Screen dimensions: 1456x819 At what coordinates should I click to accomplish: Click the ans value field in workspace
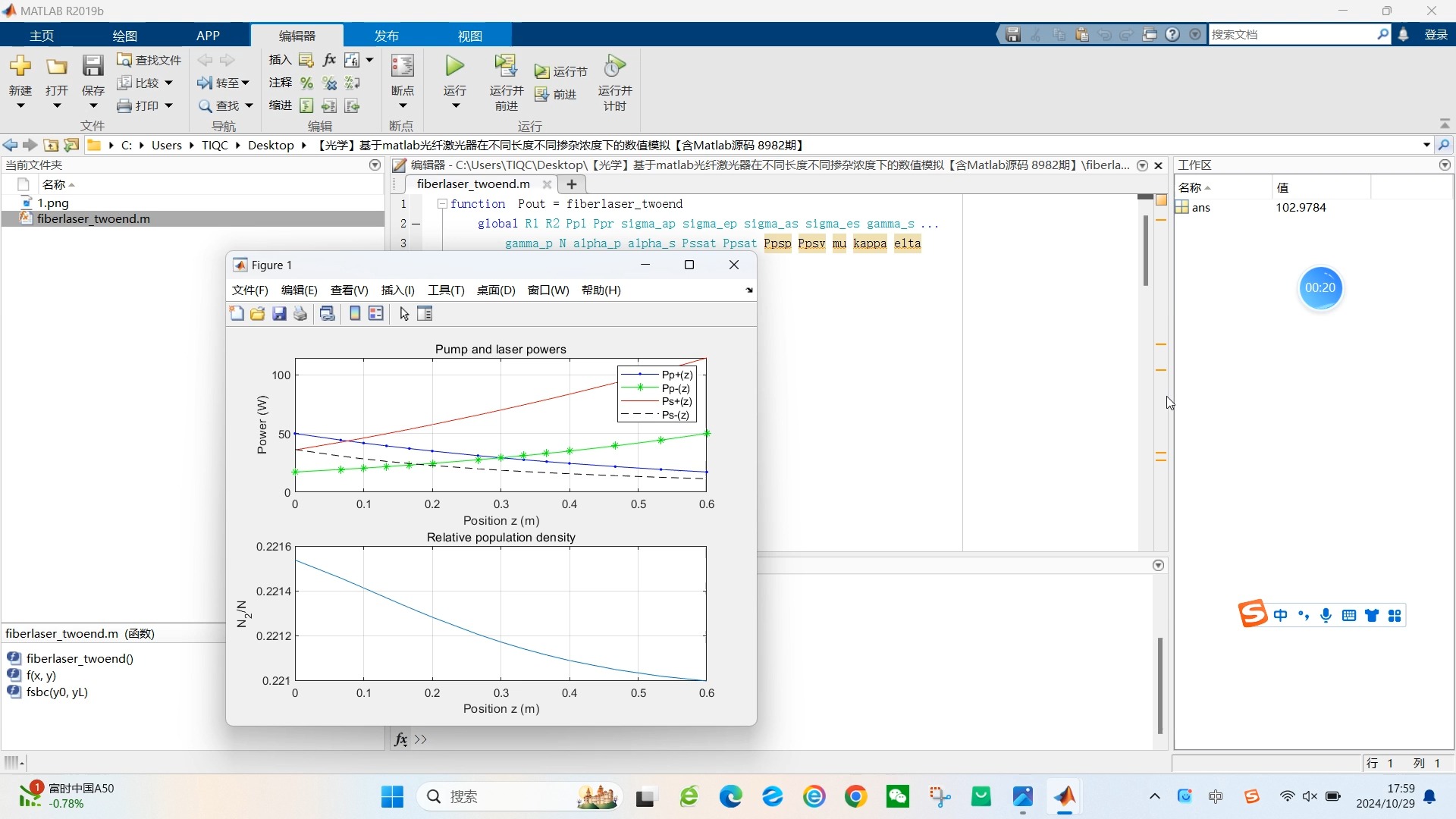pos(1302,207)
